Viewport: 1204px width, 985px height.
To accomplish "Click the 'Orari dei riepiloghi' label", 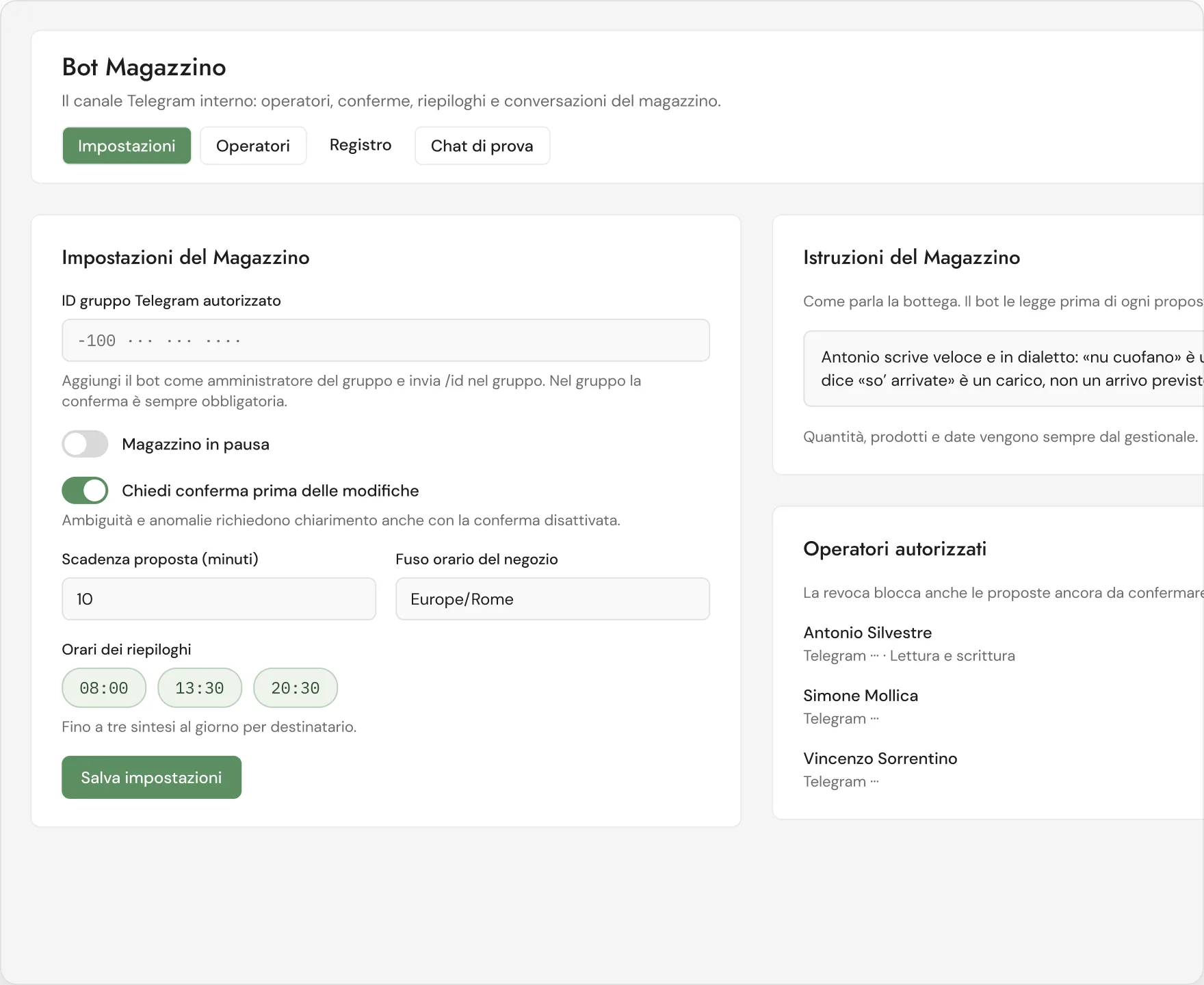I will [127, 649].
